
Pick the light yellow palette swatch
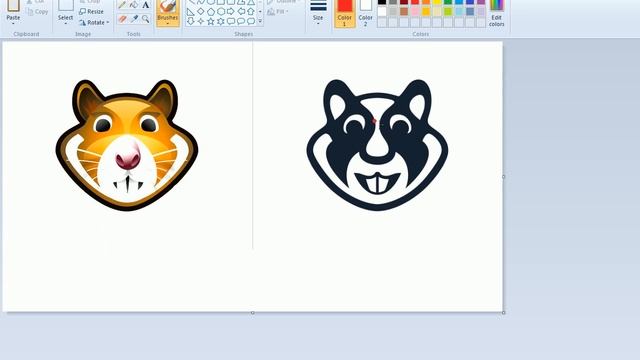coord(437,11)
